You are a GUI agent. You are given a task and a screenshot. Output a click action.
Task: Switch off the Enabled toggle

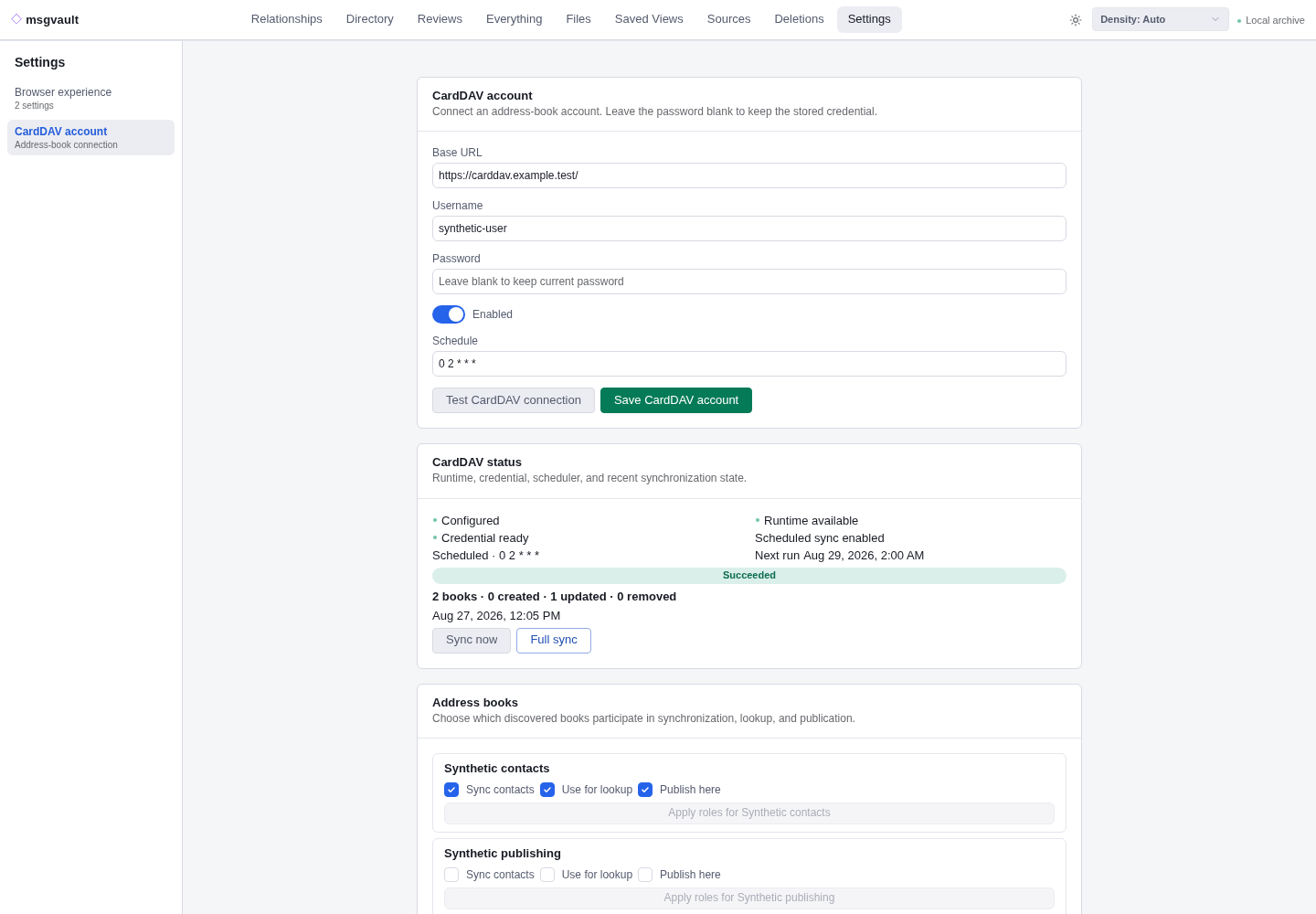[x=449, y=314]
